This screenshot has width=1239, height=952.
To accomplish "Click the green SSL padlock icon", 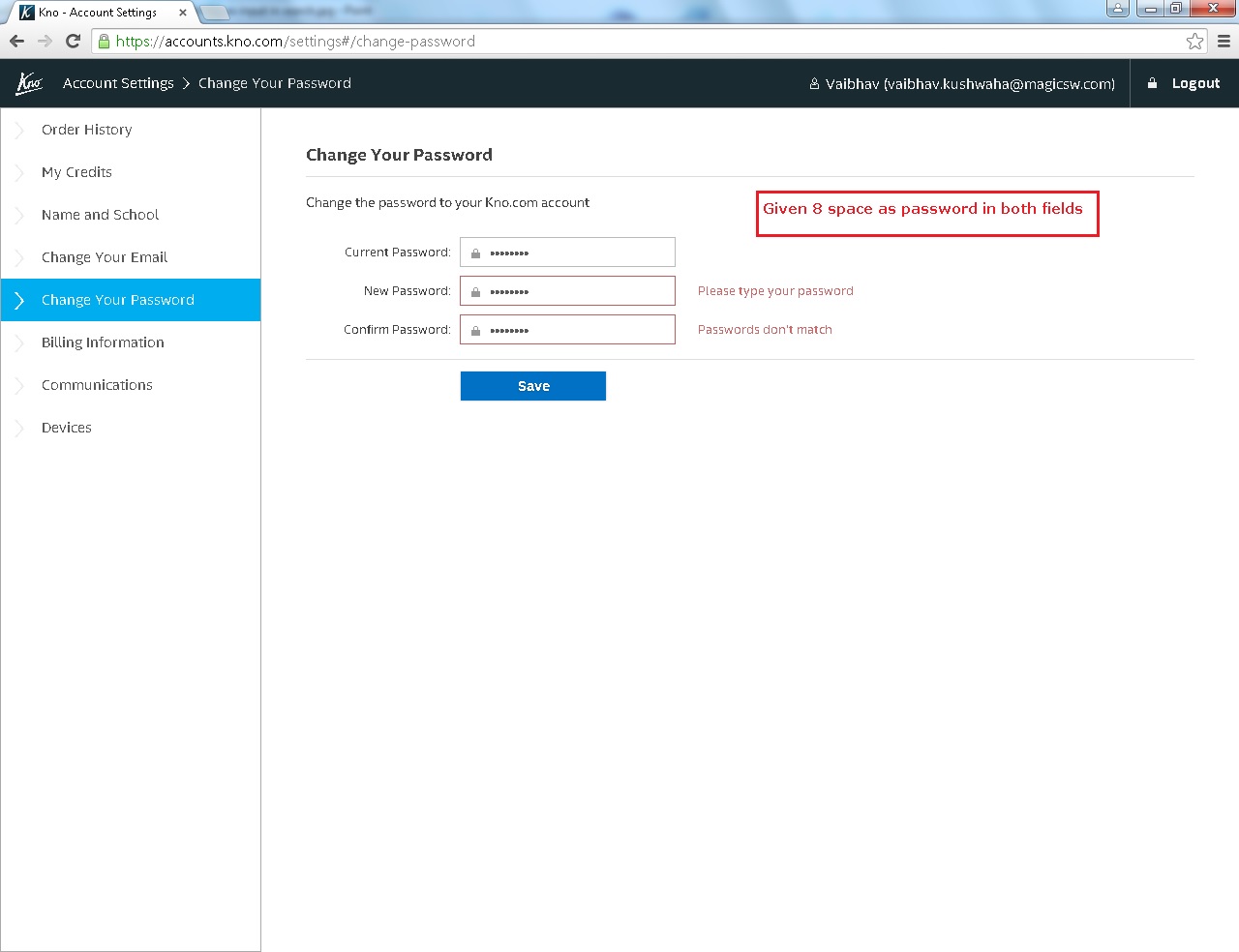I will coord(104,41).
